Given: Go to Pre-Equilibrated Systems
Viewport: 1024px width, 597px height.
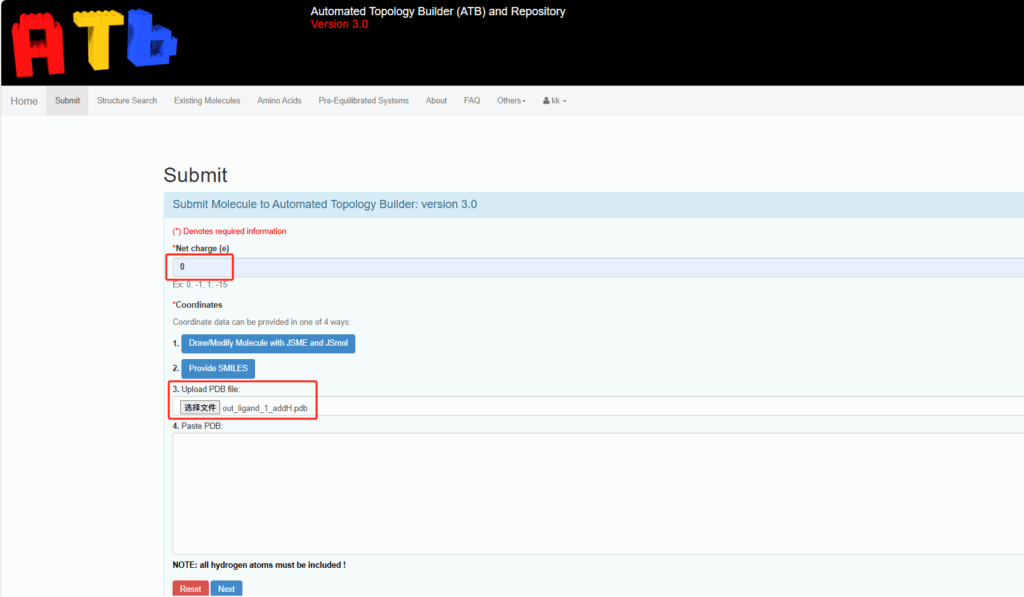Looking at the screenshot, I should (x=363, y=101).
